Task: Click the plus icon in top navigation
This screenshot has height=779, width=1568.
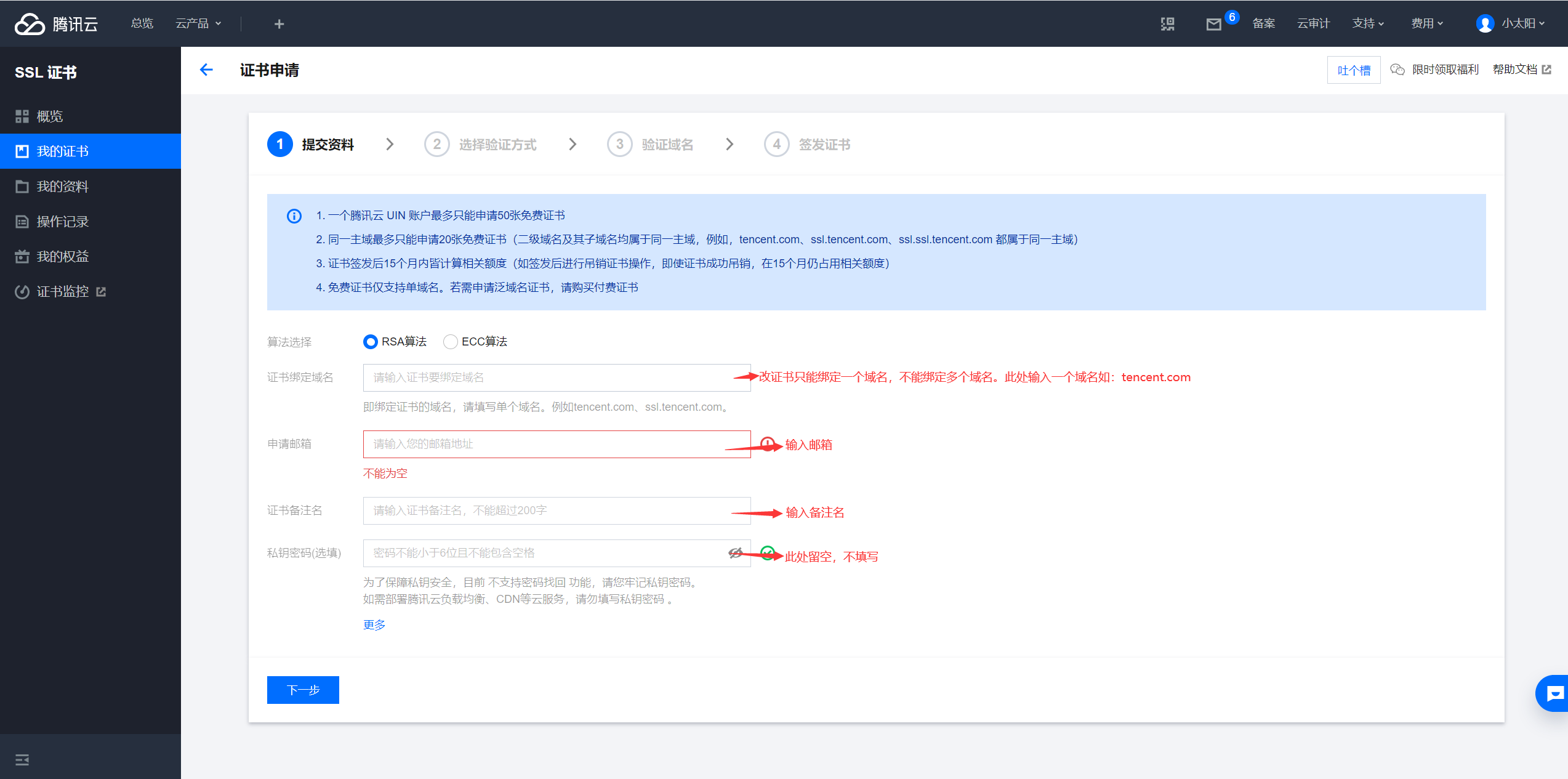Action: tap(279, 24)
